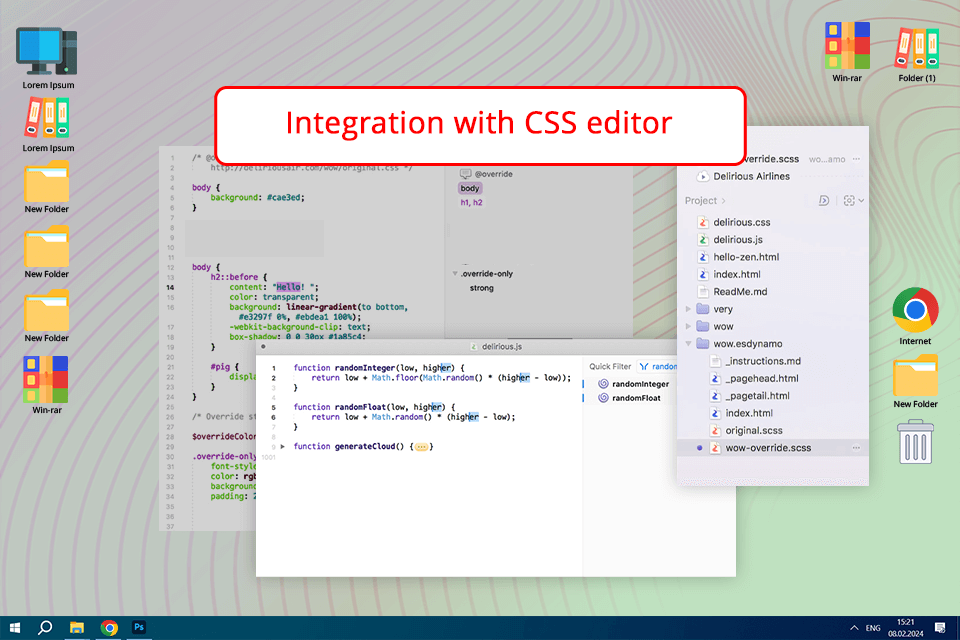Open the notification center icon
The image size is (960, 640).
coord(940,628)
